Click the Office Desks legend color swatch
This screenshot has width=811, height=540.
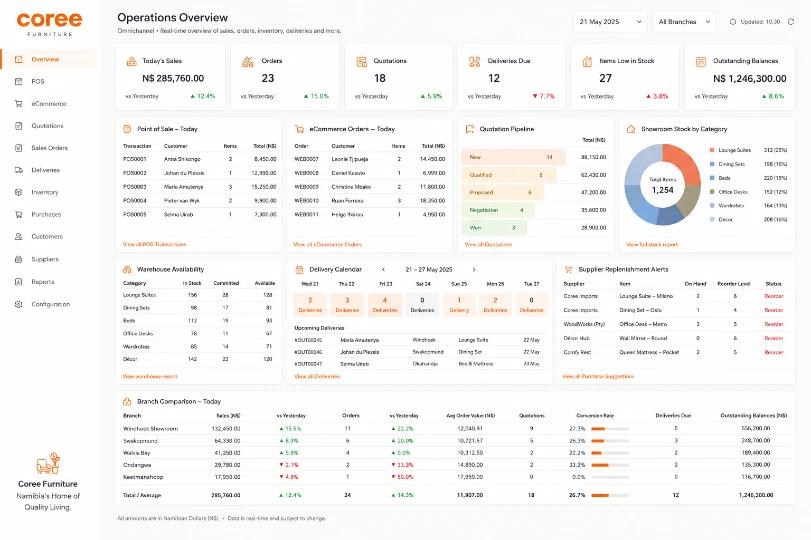point(712,192)
